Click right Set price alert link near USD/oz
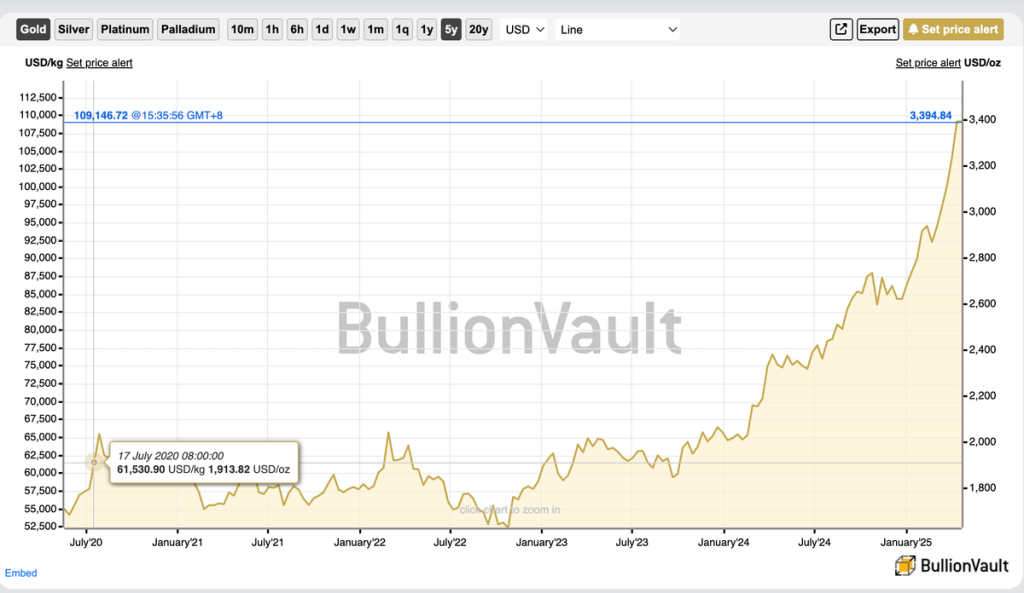Image resolution: width=1024 pixels, height=593 pixels. (928, 63)
